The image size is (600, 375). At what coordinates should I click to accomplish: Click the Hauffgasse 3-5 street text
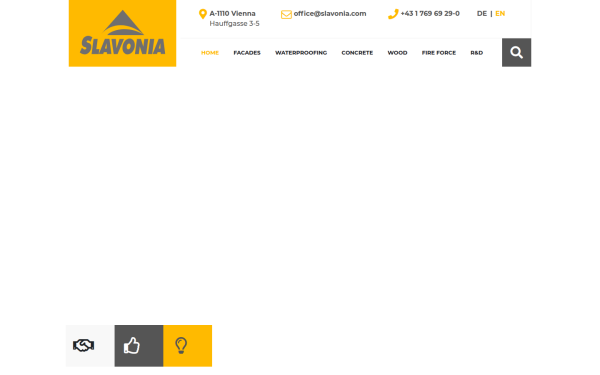[234, 24]
